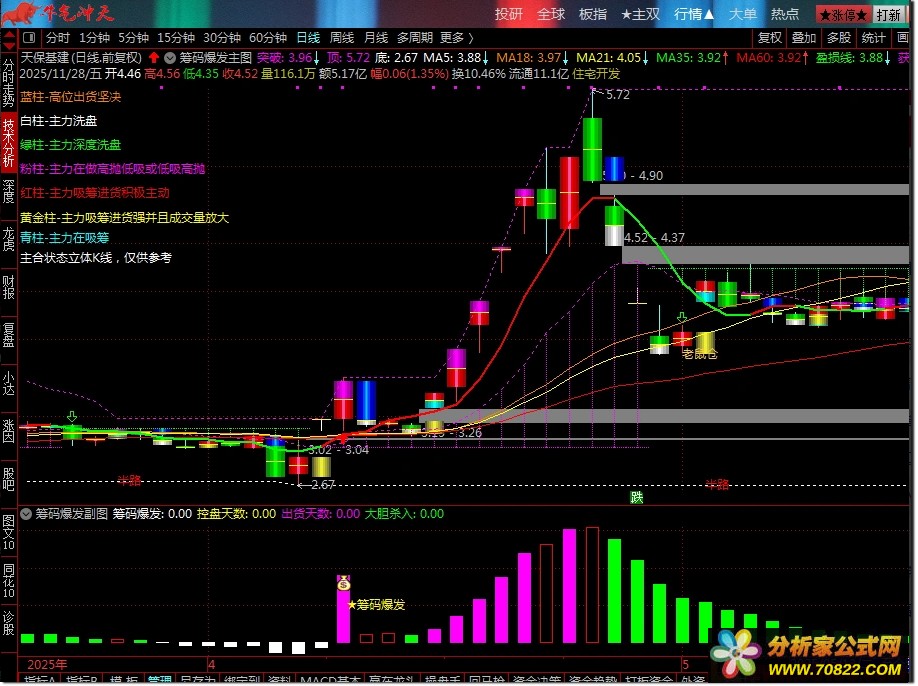Open the 小达 sidebar tab

point(9,382)
